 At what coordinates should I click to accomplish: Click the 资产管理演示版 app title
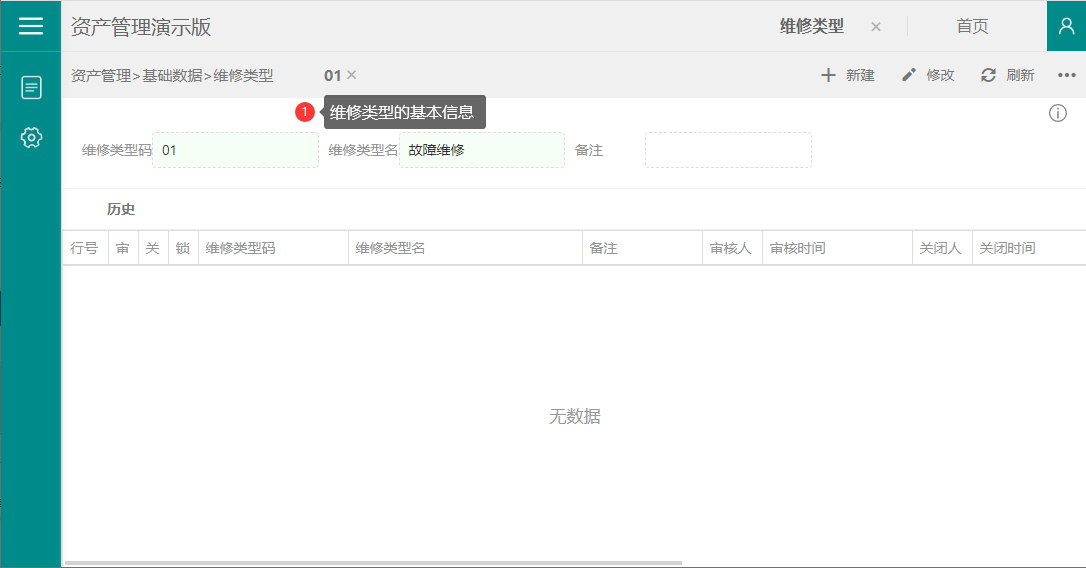(x=141, y=27)
